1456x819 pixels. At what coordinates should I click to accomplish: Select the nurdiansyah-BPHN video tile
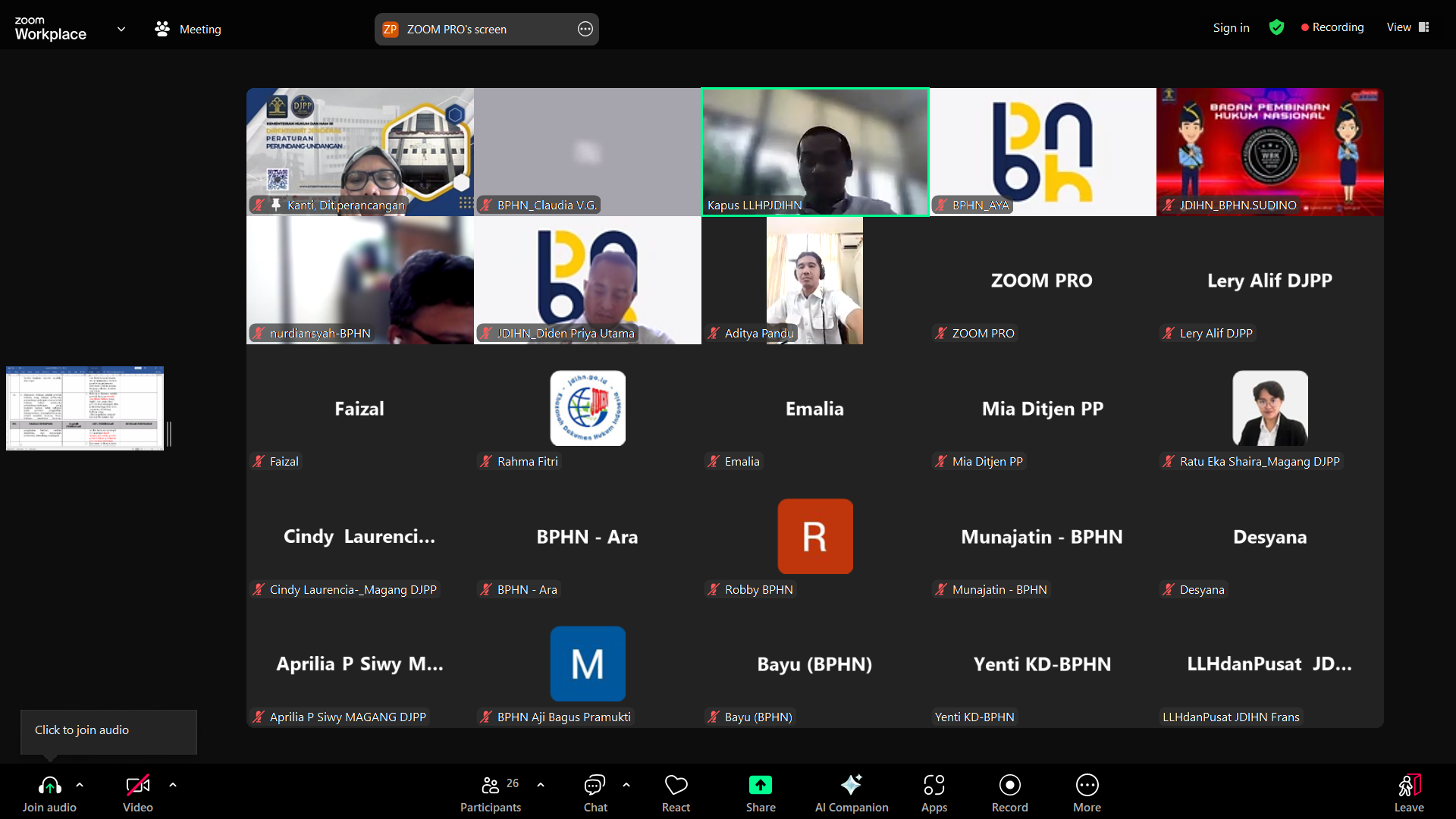click(360, 280)
